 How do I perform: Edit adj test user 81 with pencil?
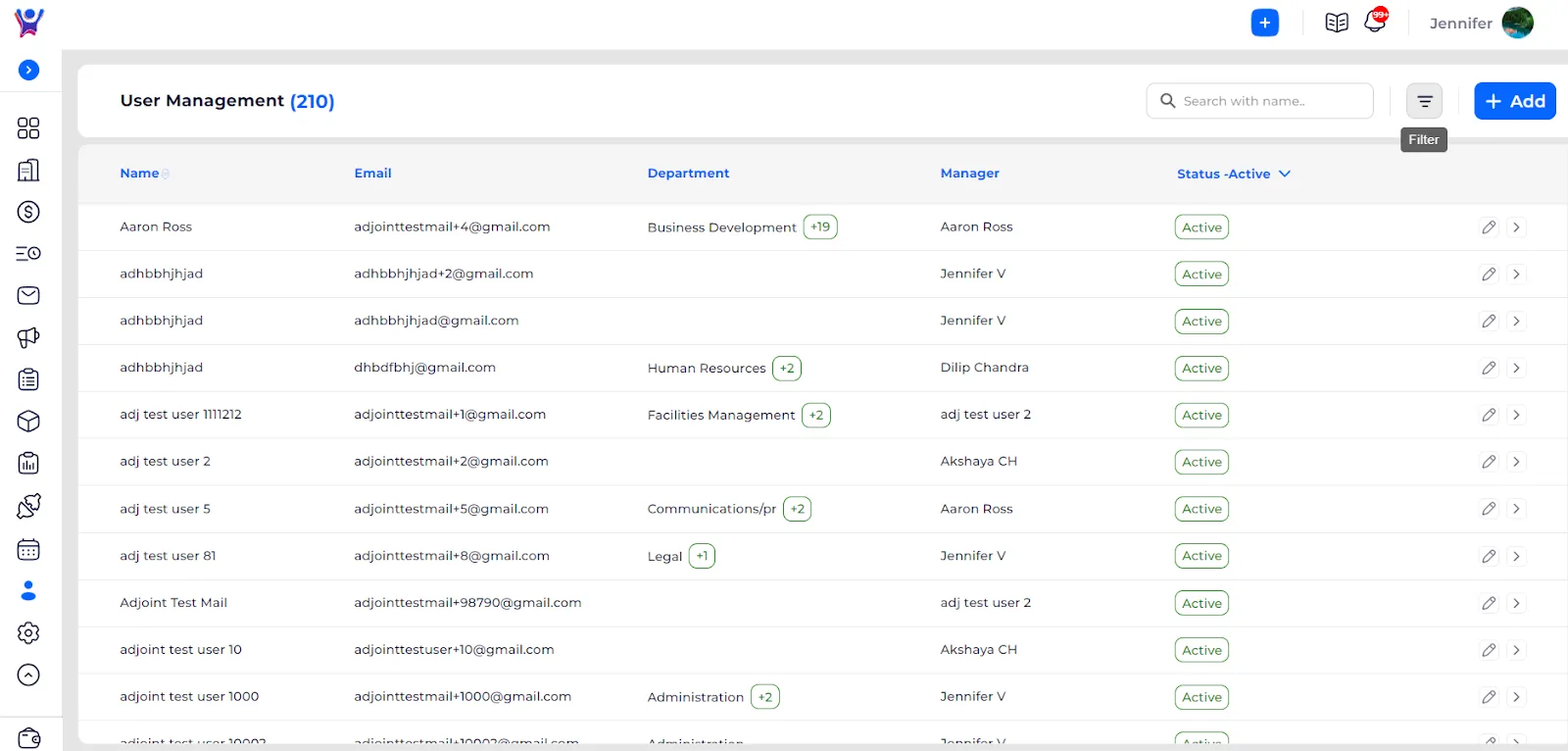(x=1489, y=556)
